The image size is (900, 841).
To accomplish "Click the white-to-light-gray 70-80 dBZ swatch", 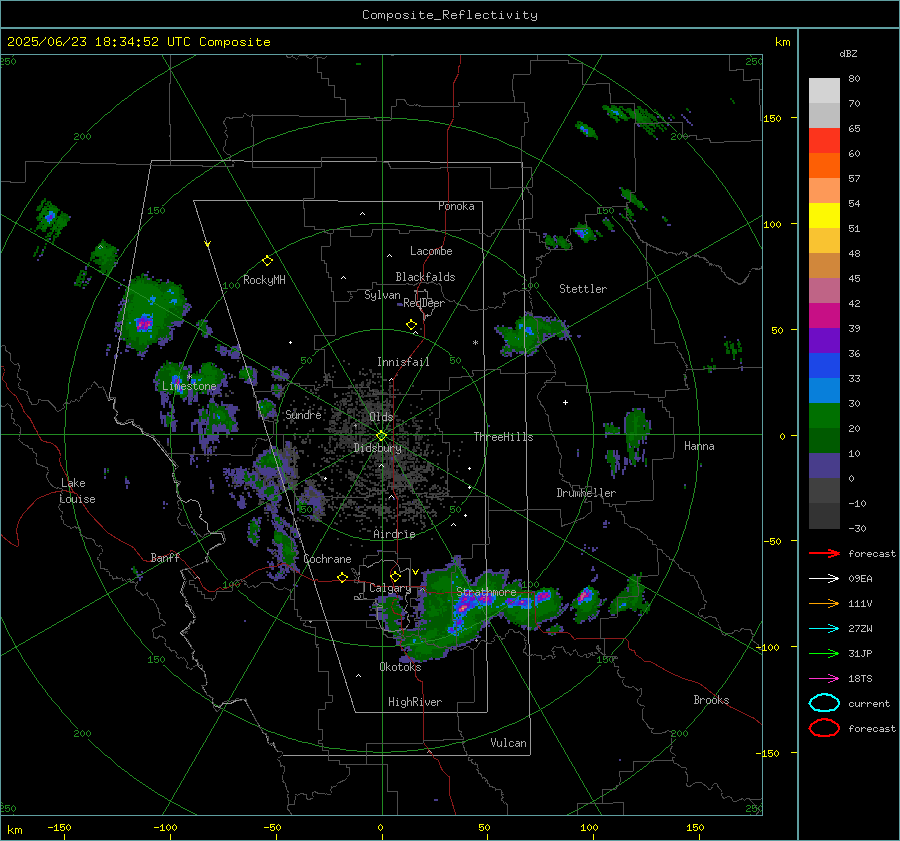I will tap(824, 91).
